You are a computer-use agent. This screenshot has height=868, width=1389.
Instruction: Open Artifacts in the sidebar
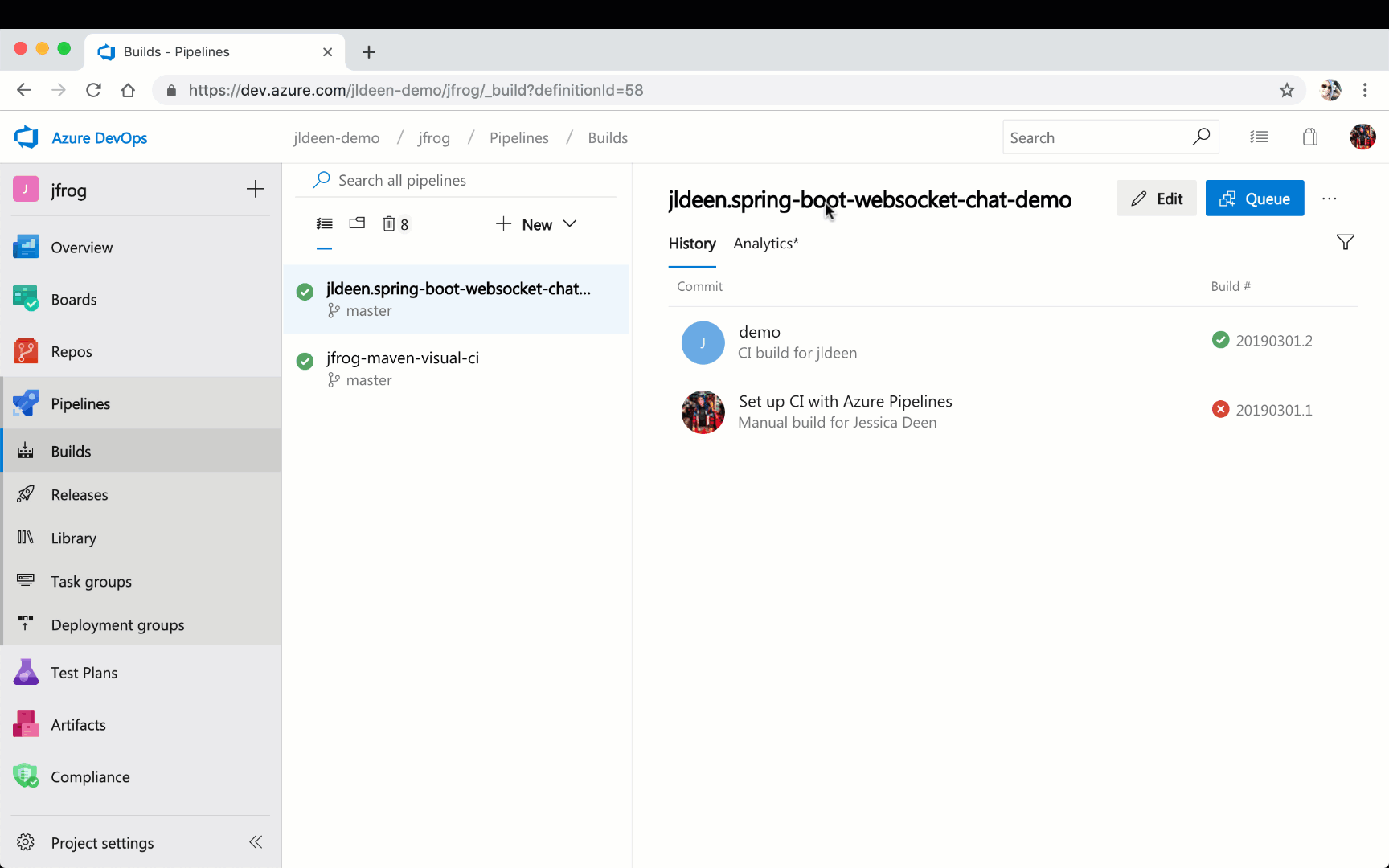point(78,725)
